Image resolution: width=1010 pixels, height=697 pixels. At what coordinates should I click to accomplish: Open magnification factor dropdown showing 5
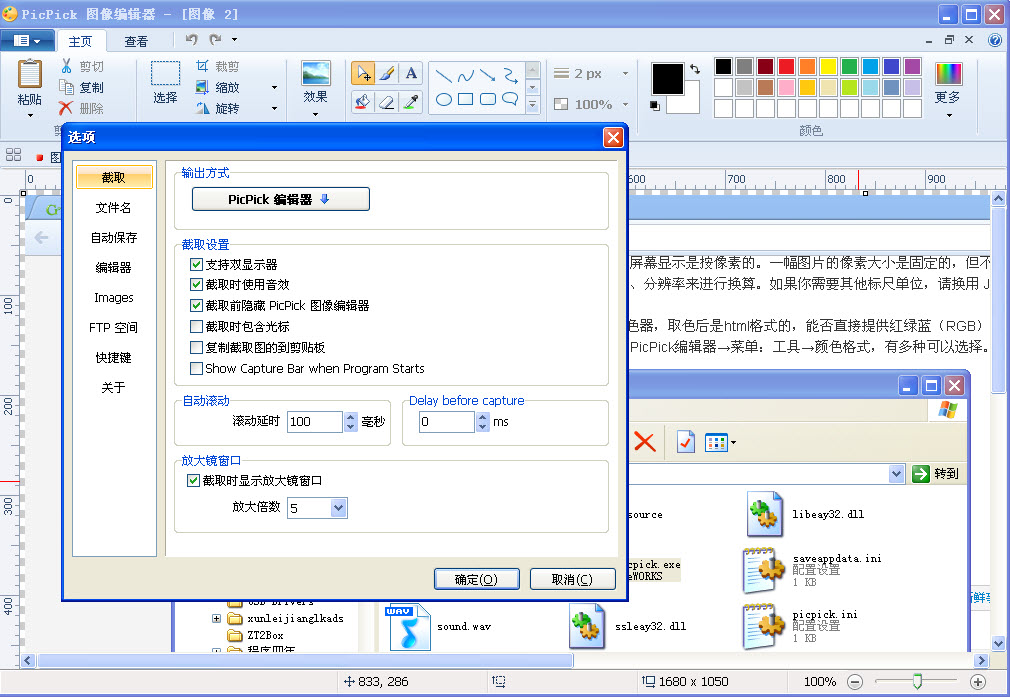[339, 508]
